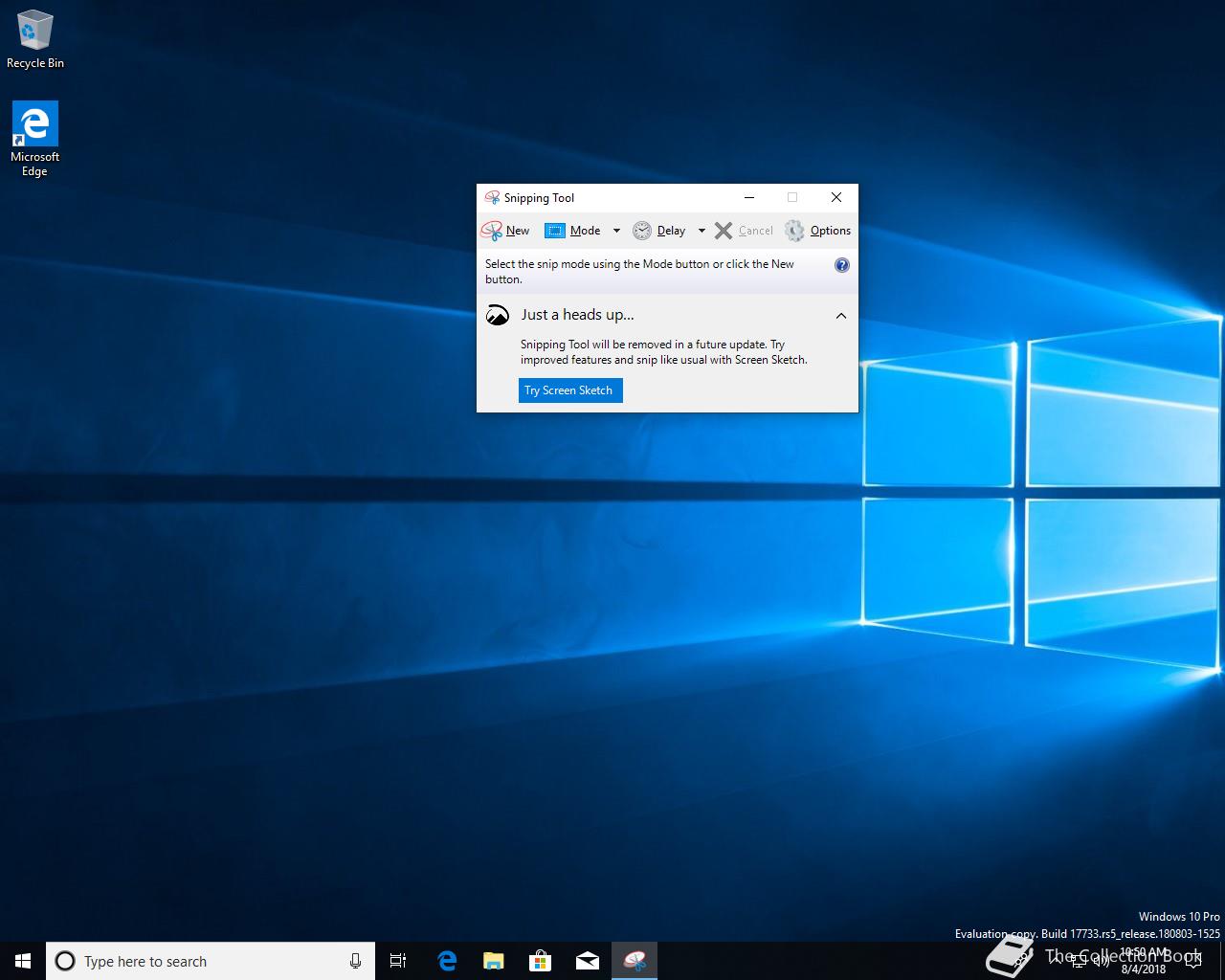Open the Mode dropdown arrow
Screen dimensions: 1225x980
point(616,231)
